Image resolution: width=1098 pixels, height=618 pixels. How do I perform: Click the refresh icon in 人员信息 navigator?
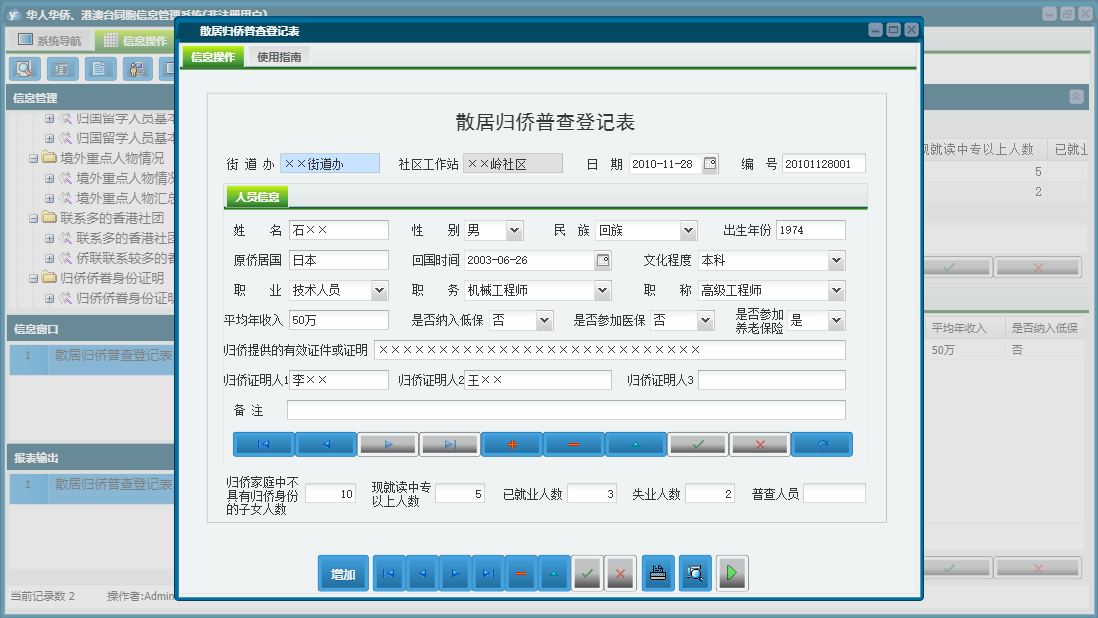(x=821, y=445)
